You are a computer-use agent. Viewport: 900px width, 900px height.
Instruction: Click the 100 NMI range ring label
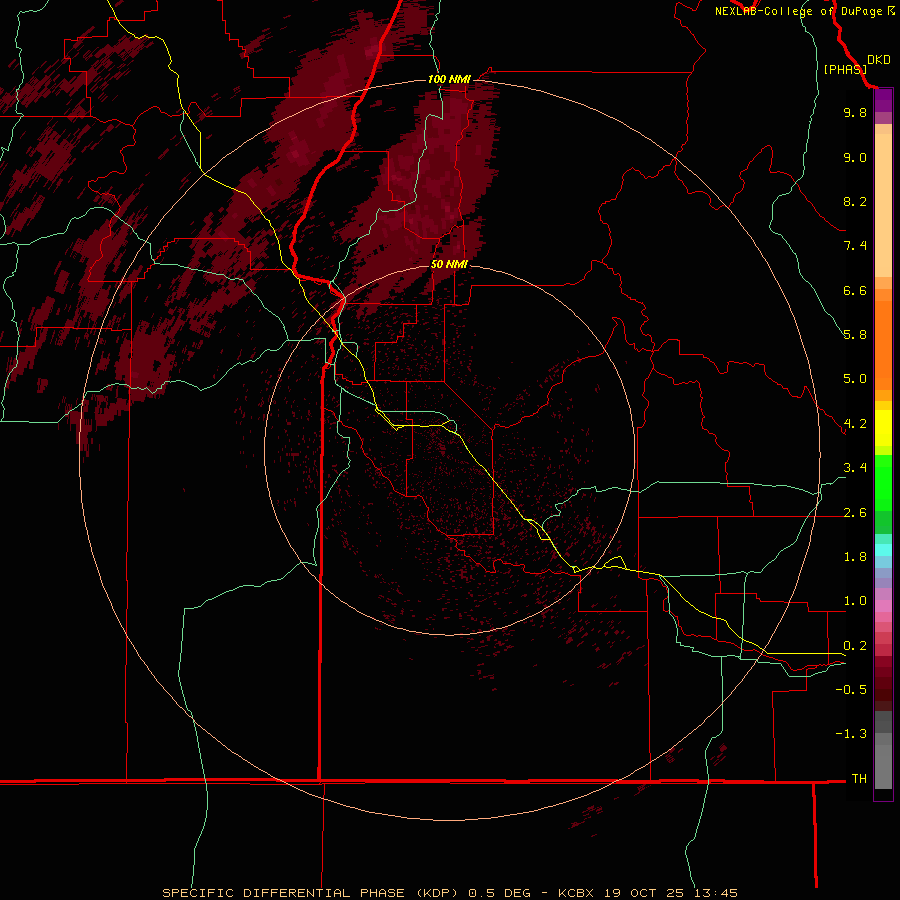449,79
